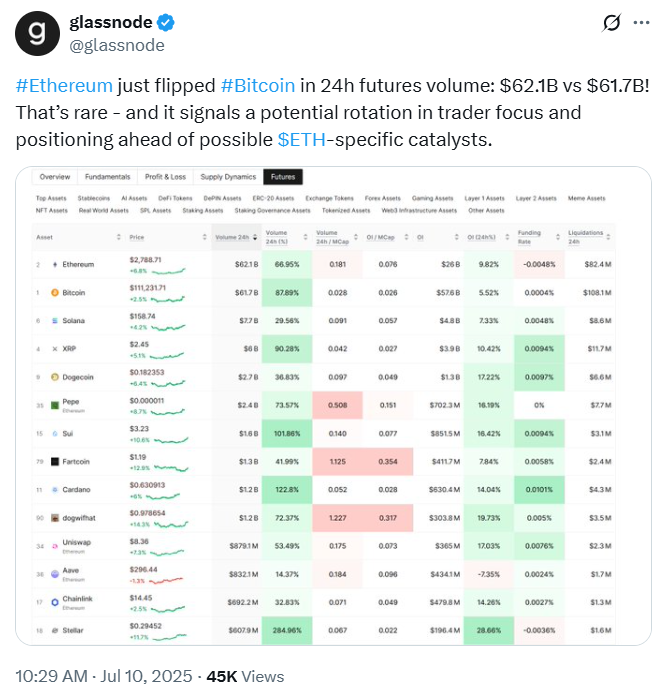This screenshot has height=691, width=667.
Task: Open the Supply Dynamics tab
Action: (x=228, y=177)
